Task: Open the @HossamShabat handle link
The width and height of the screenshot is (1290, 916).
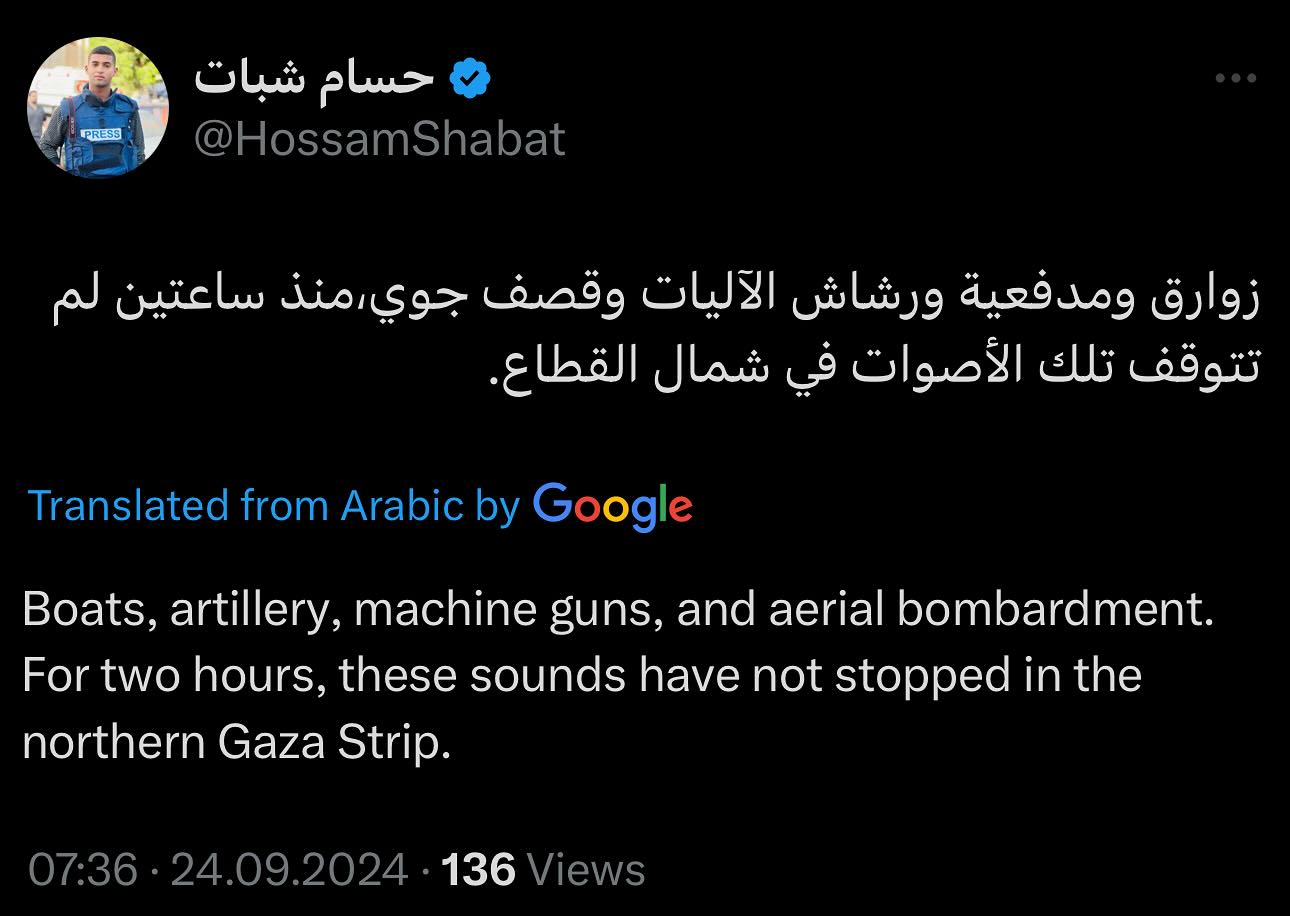Action: (x=379, y=139)
